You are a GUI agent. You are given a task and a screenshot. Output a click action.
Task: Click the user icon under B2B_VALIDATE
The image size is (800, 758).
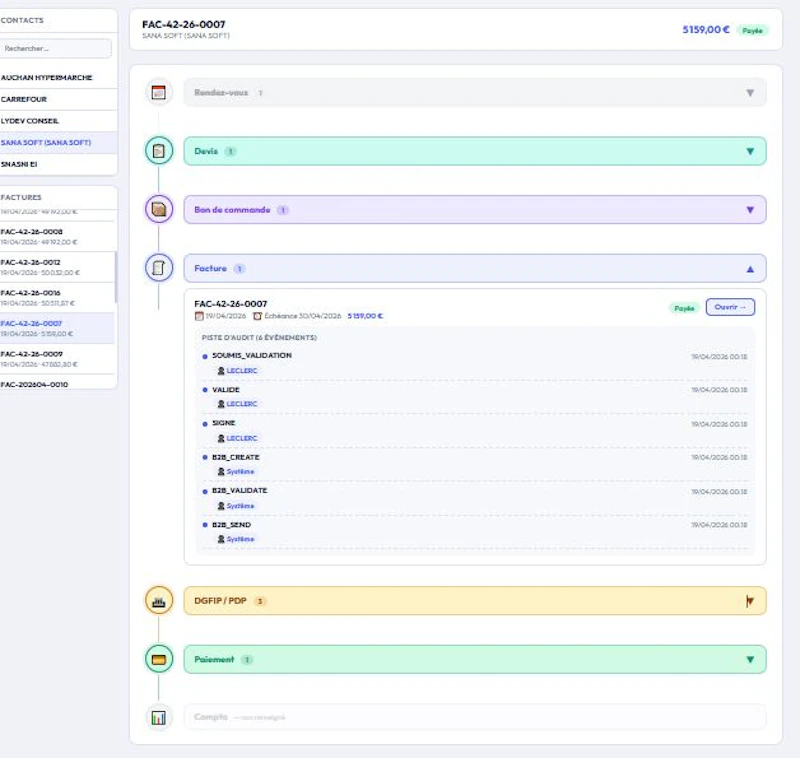point(221,506)
